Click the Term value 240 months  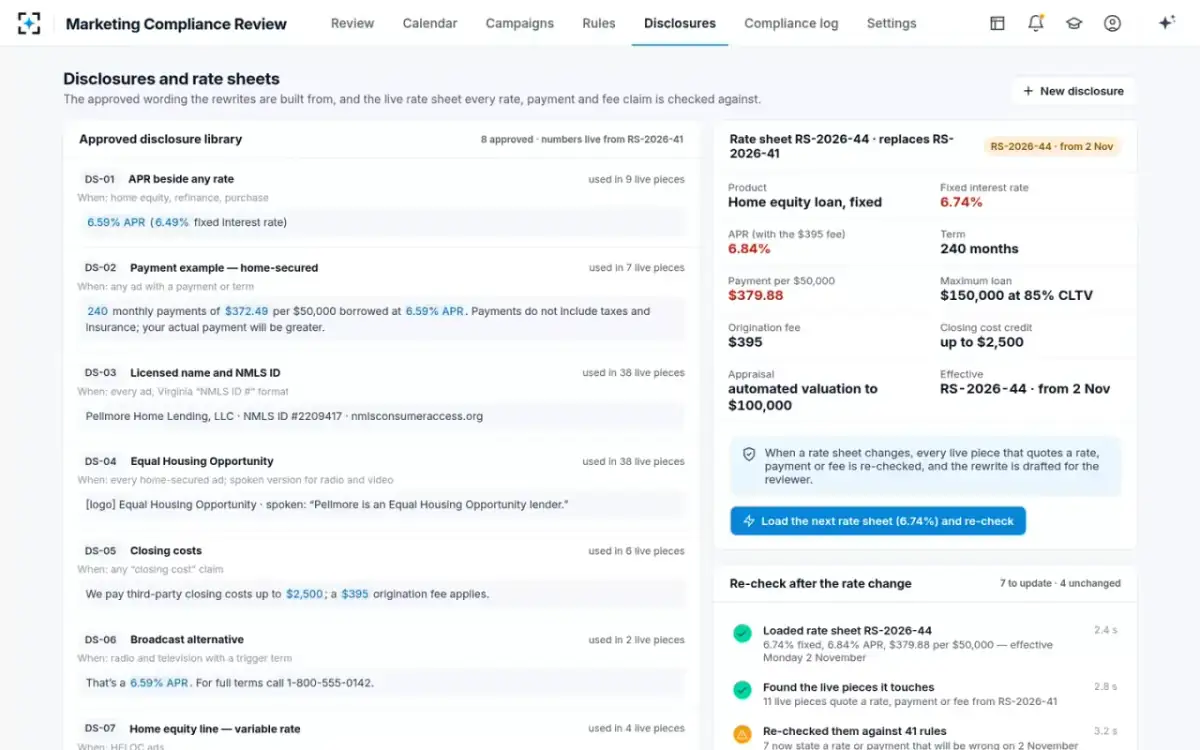(979, 249)
